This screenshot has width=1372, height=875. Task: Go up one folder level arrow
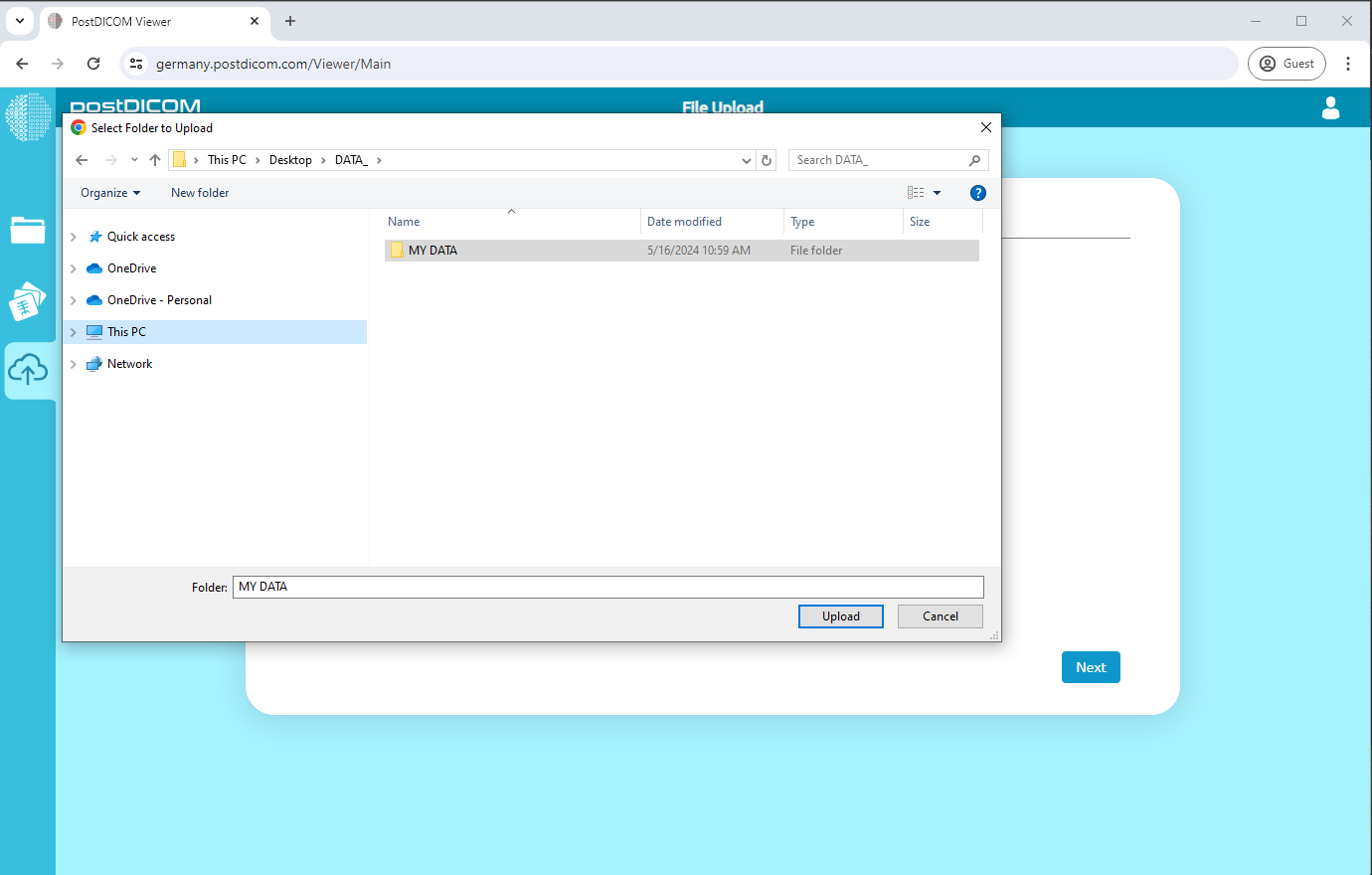155,160
